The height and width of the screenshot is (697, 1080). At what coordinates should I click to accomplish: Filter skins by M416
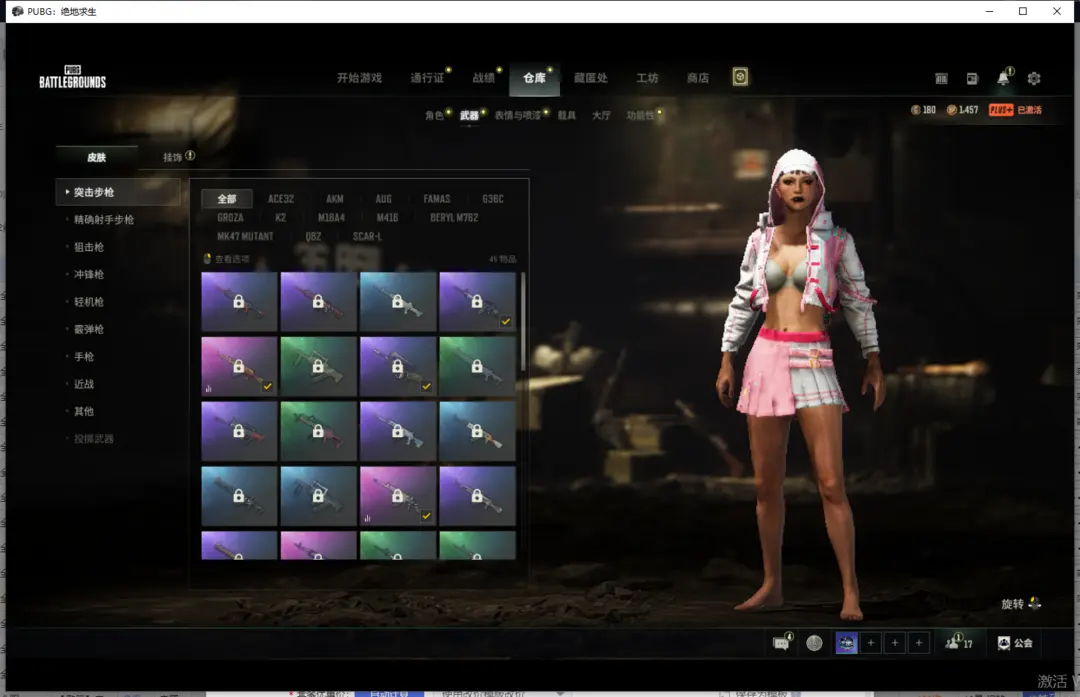(387, 218)
